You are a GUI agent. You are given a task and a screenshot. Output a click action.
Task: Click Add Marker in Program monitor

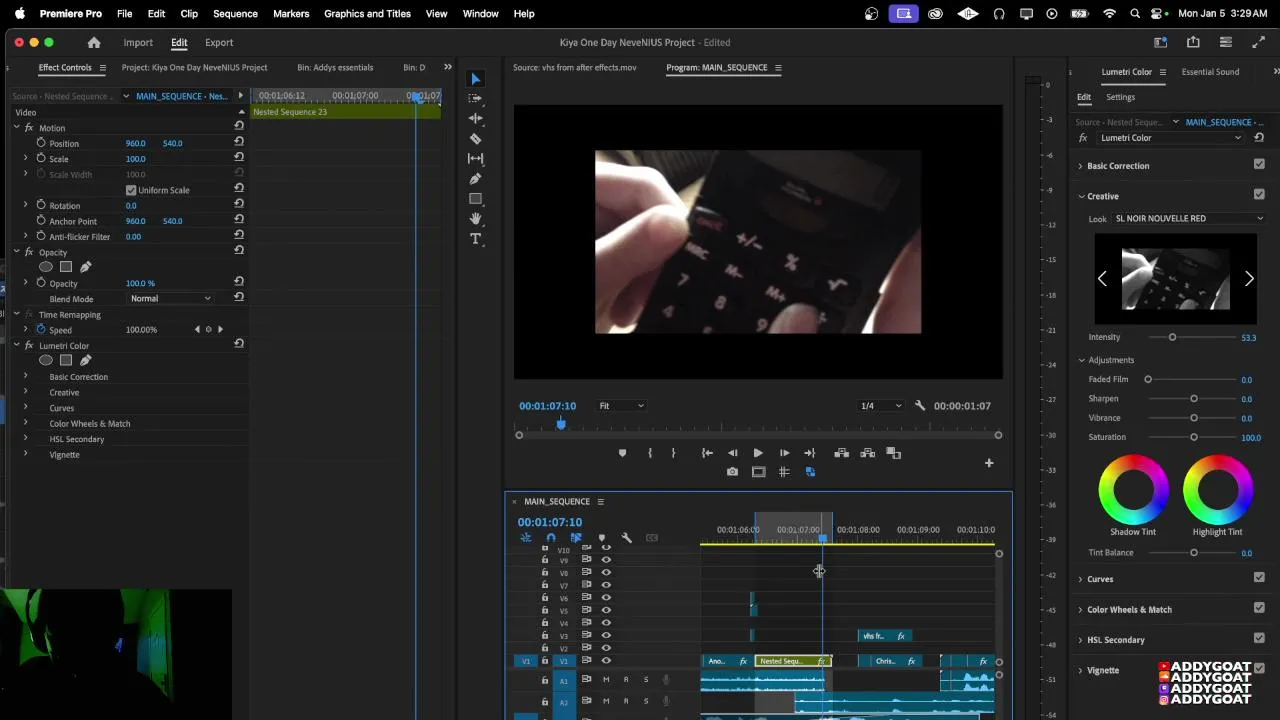point(622,453)
